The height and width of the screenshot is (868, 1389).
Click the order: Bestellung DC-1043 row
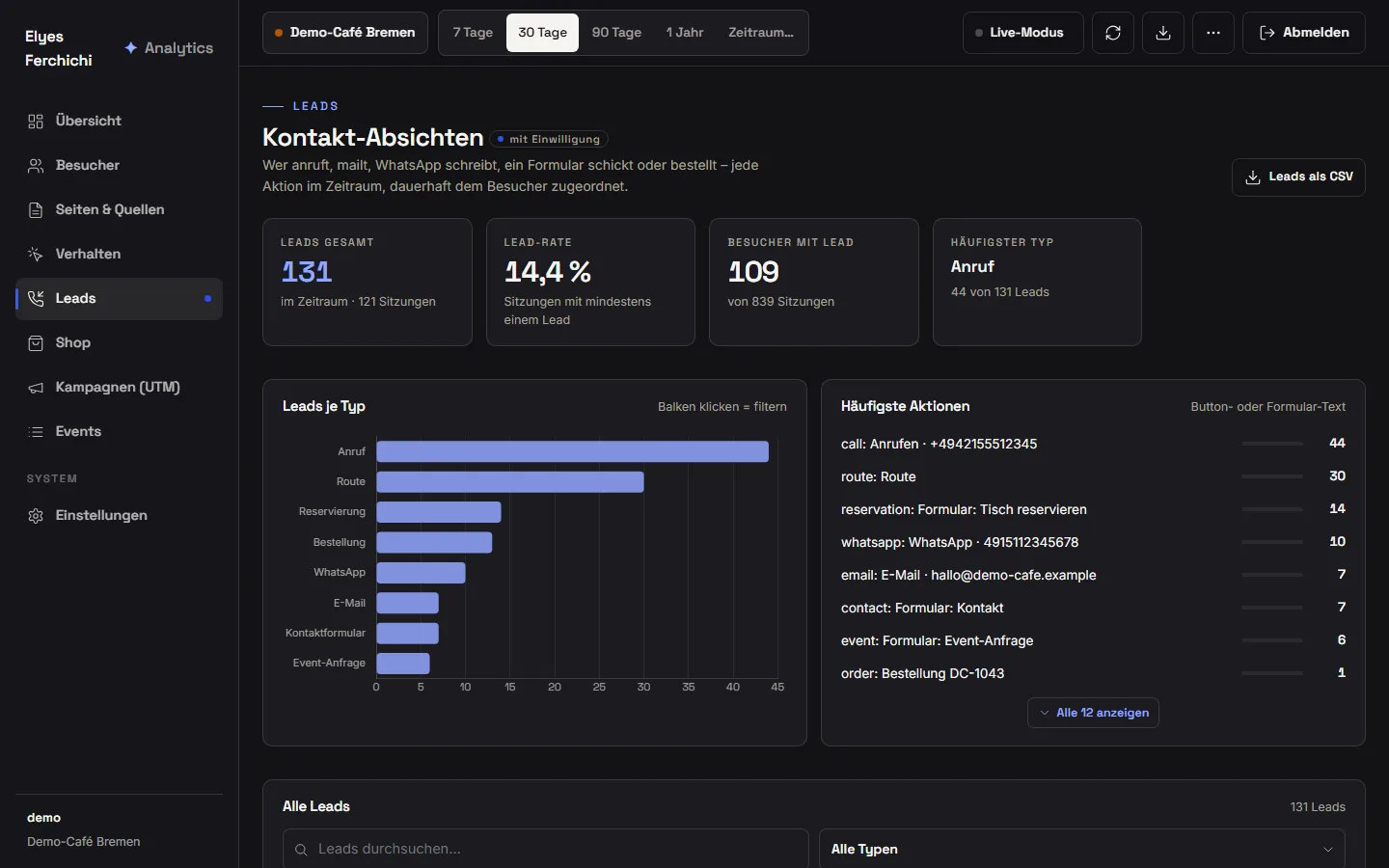point(1093,673)
